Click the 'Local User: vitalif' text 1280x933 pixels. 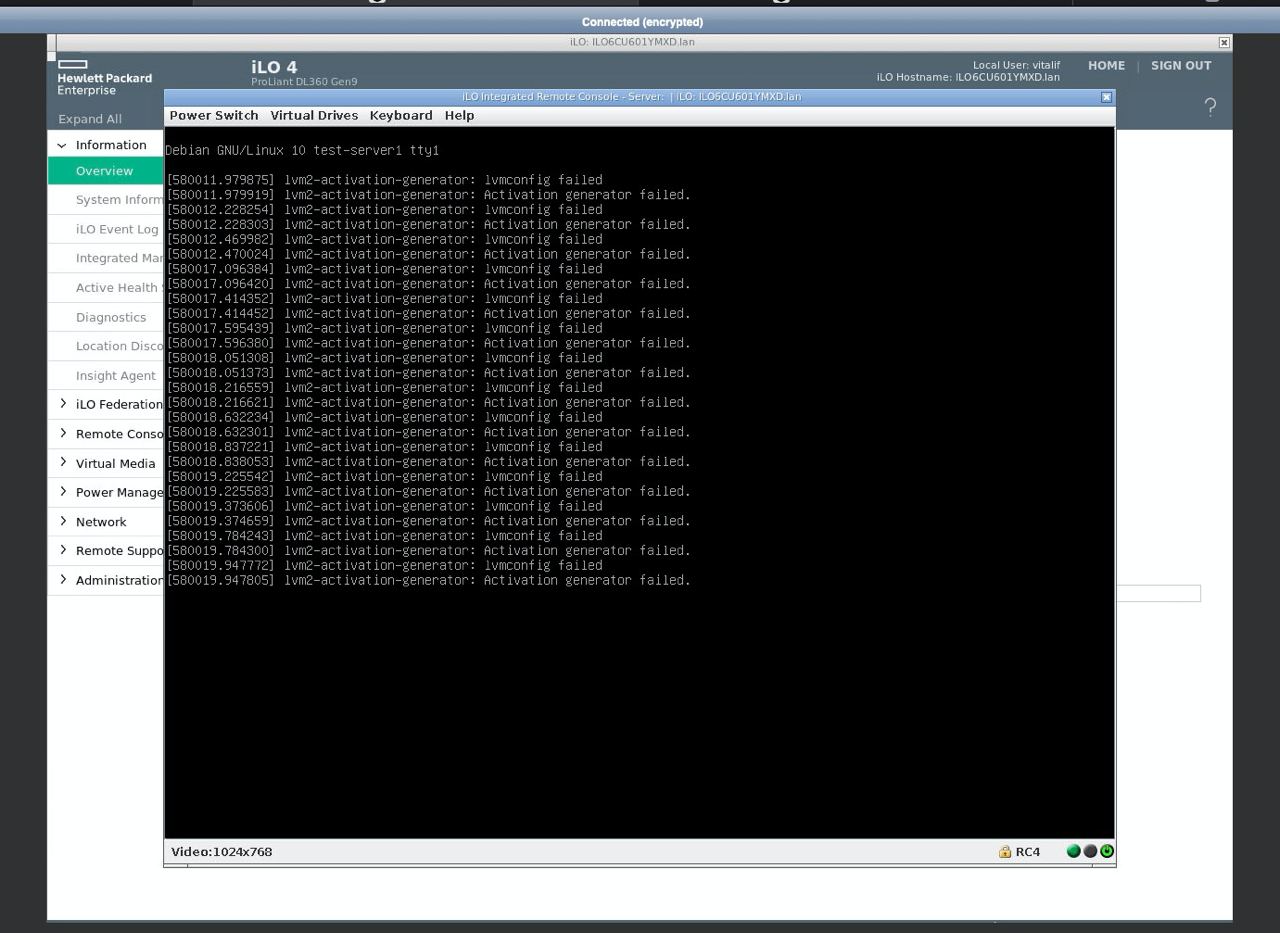tap(1016, 65)
